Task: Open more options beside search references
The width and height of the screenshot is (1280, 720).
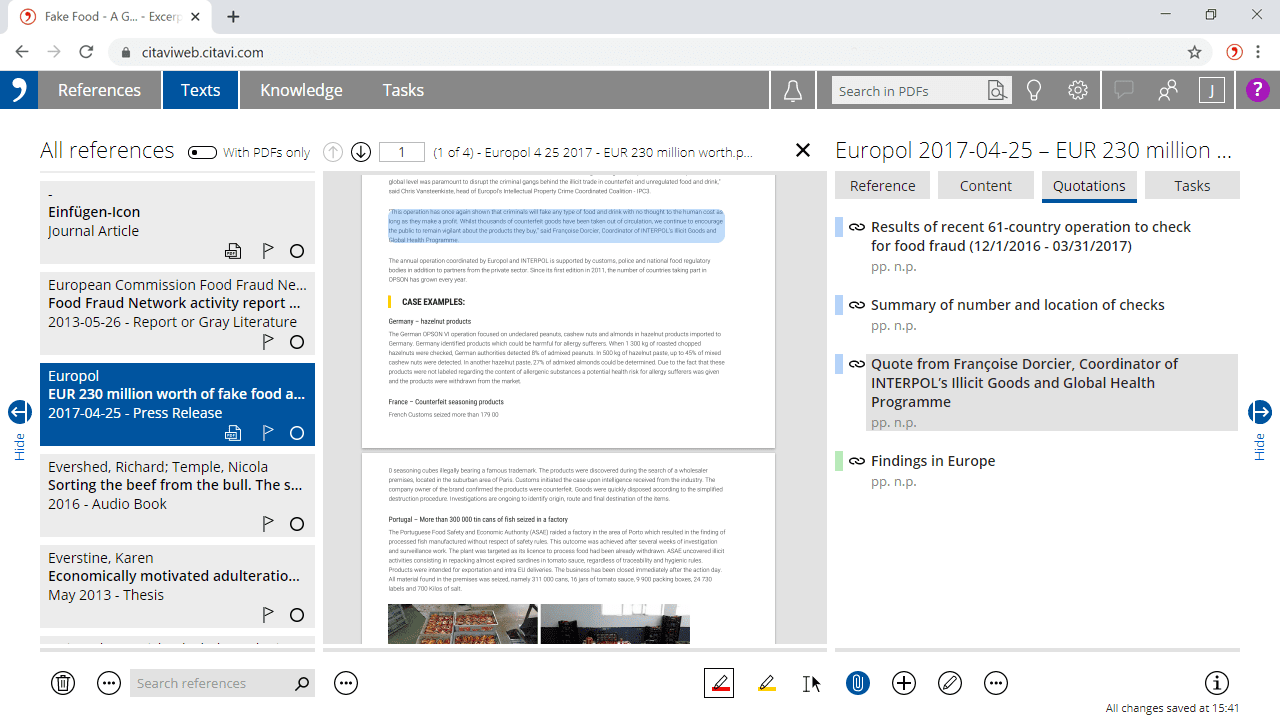Action: click(x=346, y=683)
